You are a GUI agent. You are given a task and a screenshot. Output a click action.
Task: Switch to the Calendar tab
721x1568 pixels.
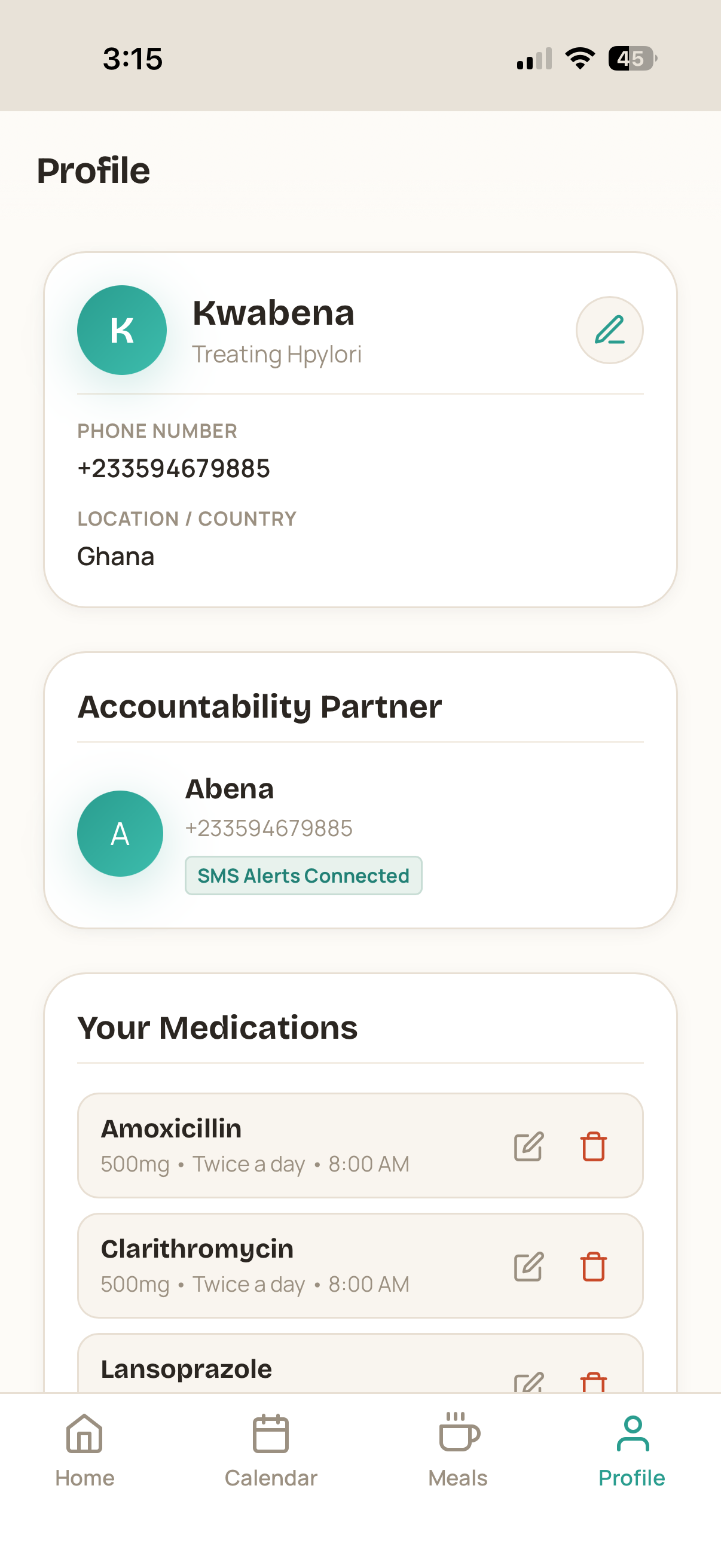point(271,1451)
